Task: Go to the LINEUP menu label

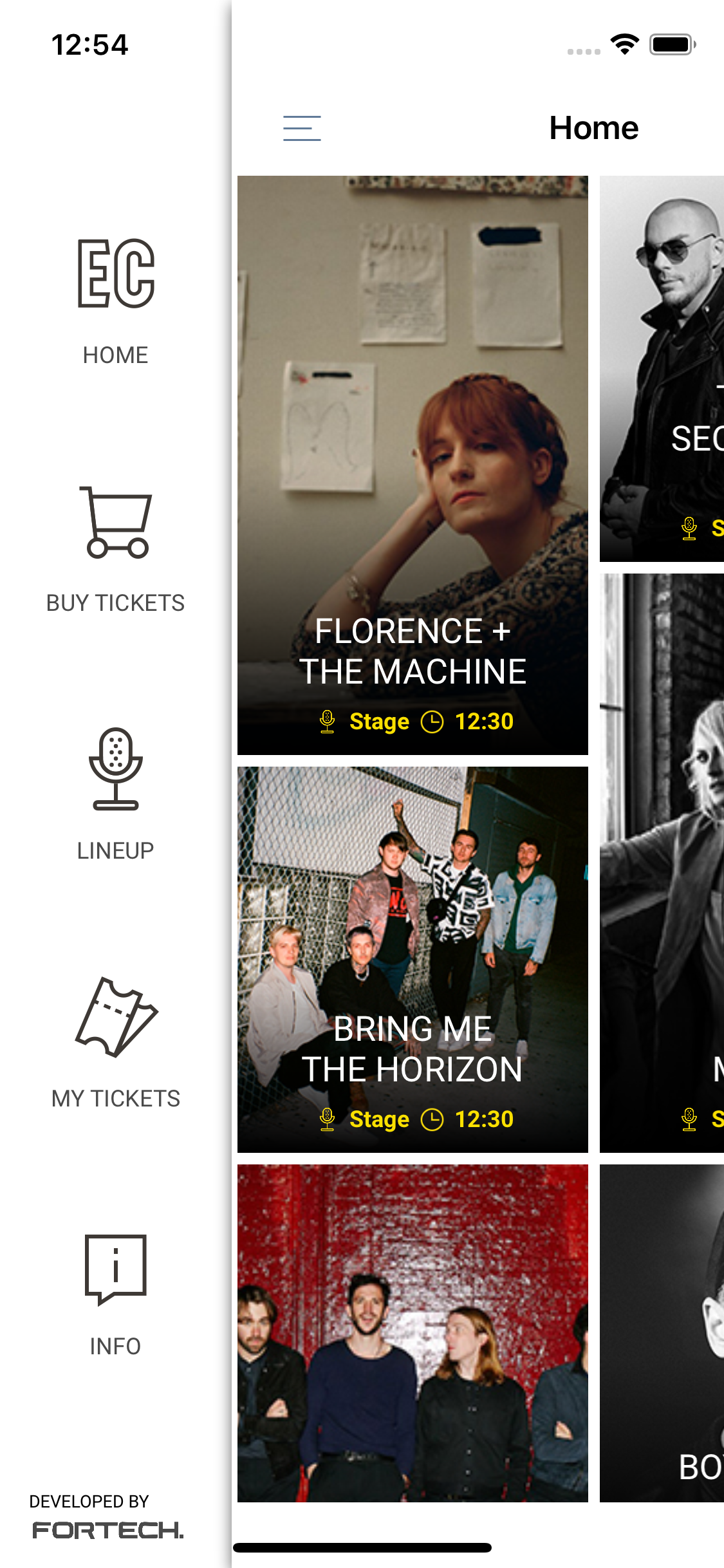Action: 116,851
